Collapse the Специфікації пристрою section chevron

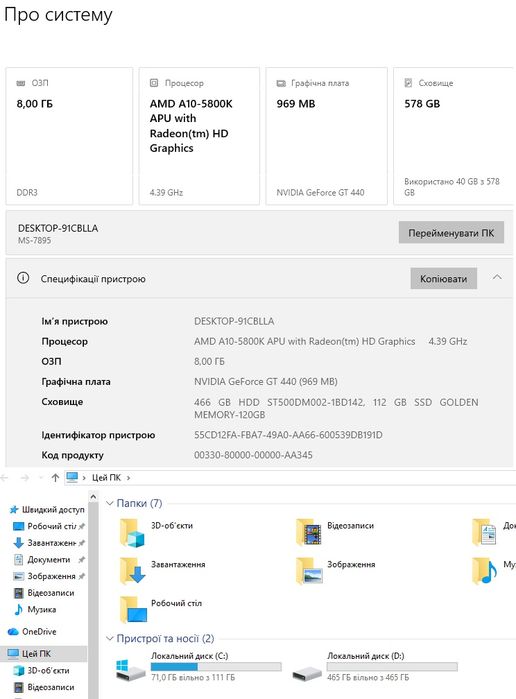click(x=497, y=277)
